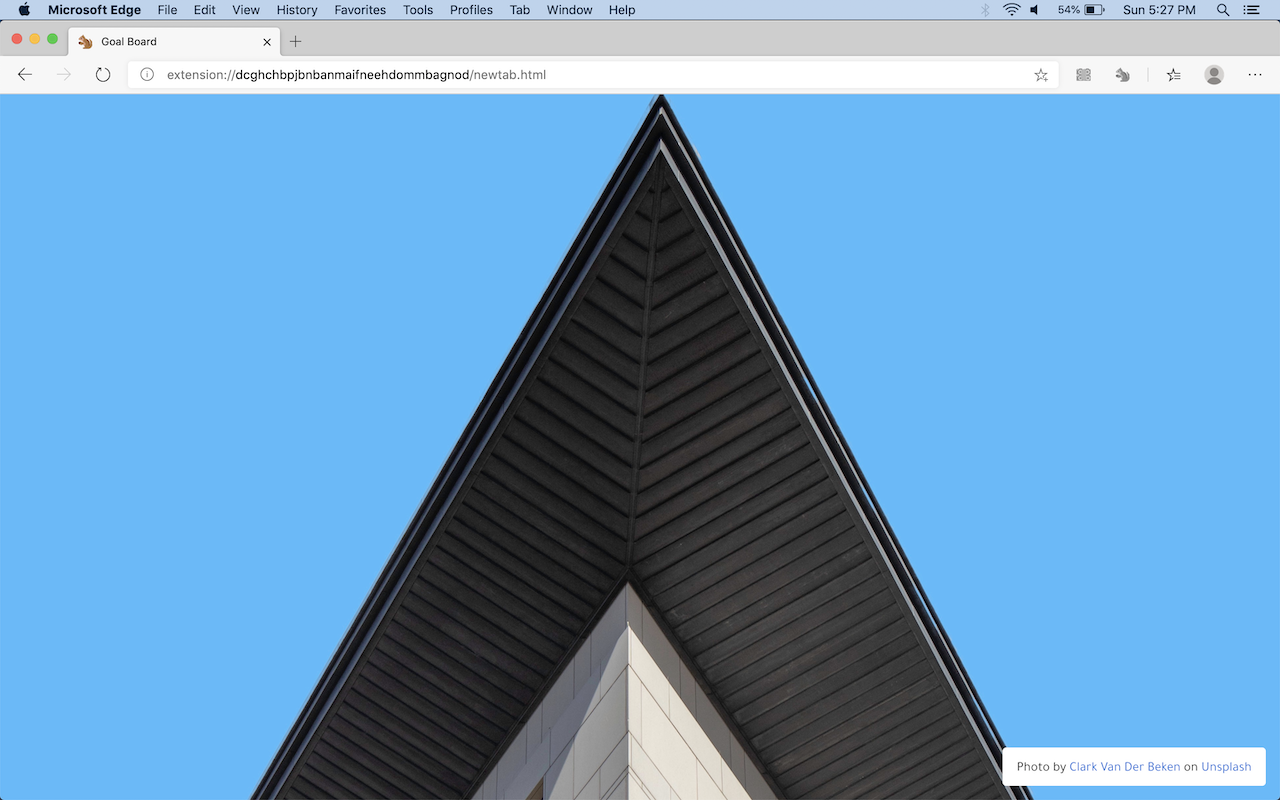1280x800 pixels.
Task: Open the Tab menu in menu bar
Action: [520, 10]
